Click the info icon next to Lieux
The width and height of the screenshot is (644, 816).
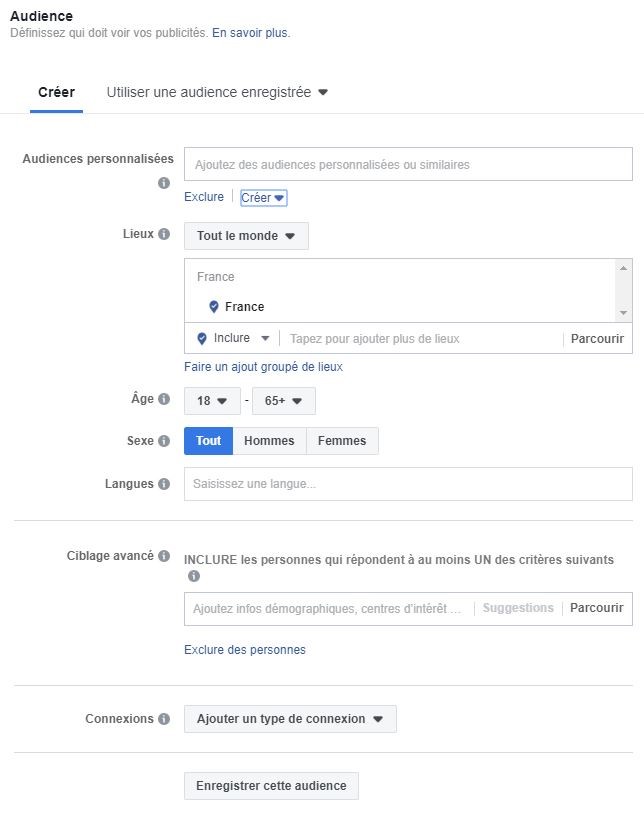click(x=163, y=234)
